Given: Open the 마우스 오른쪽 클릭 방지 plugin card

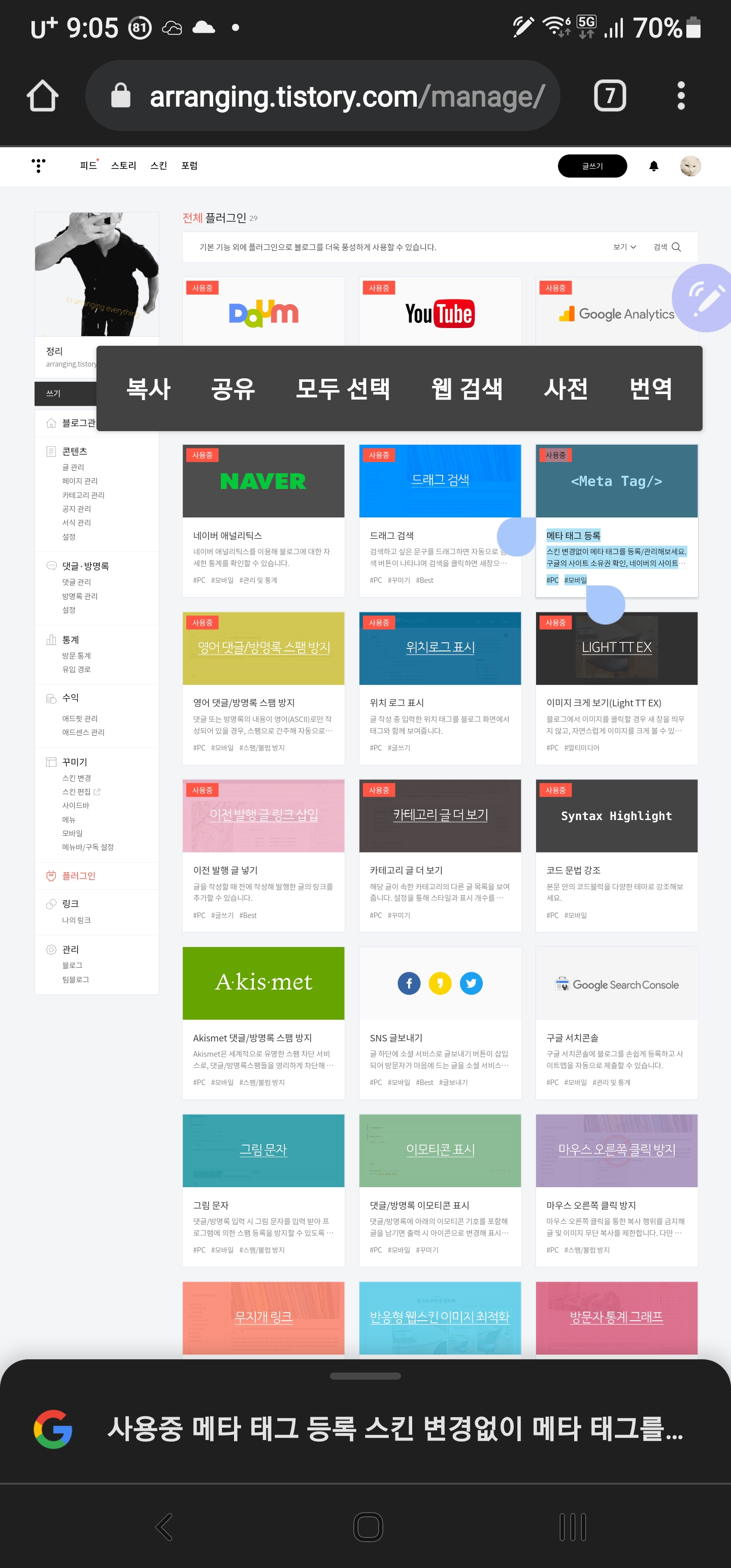Looking at the screenshot, I should 617,1190.
